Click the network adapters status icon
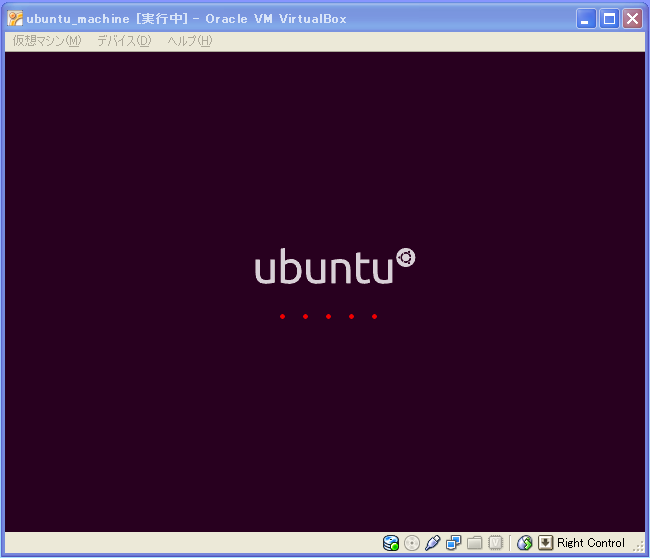 pos(453,543)
